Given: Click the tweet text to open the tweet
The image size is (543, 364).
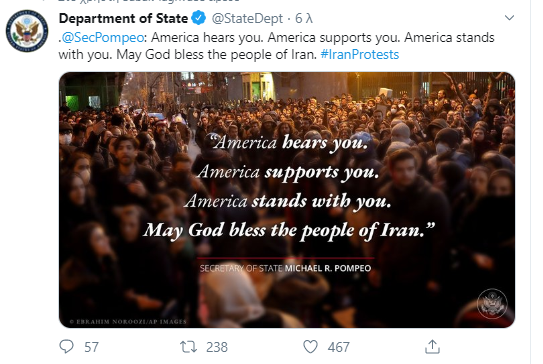Looking at the screenshot, I should [276, 46].
